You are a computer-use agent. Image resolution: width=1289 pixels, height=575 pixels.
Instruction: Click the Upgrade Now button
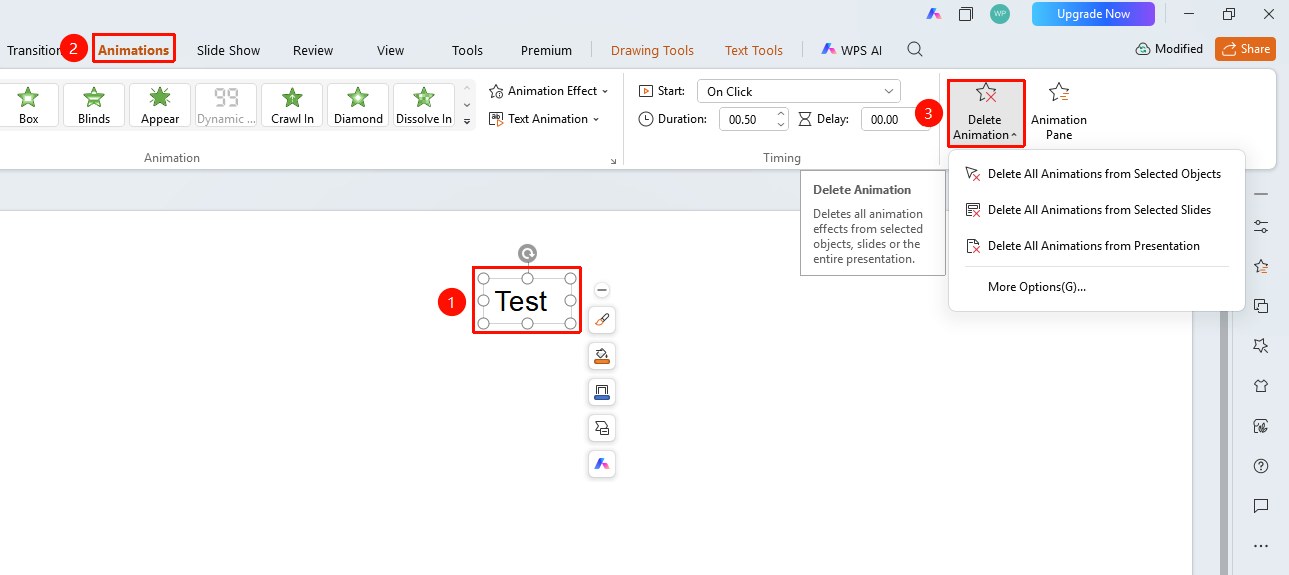coord(1093,14)
